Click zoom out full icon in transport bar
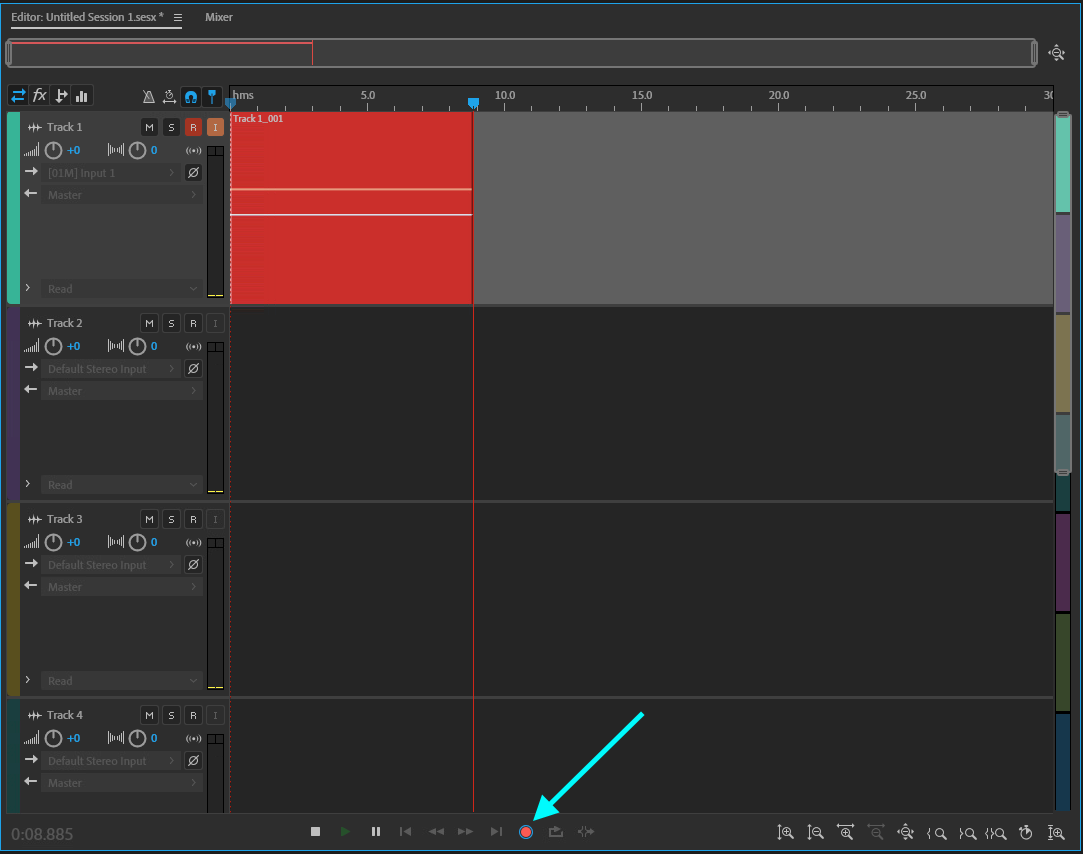1083x854 pixels. pos(905,833)
